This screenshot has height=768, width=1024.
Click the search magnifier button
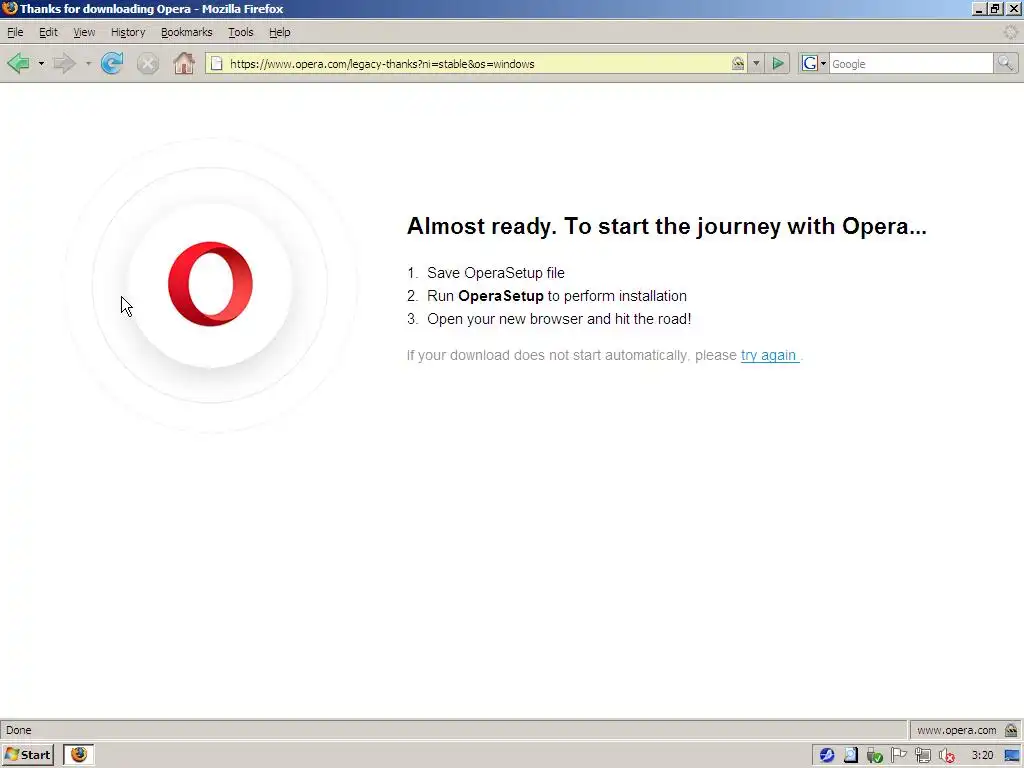tap(1005, 63)
